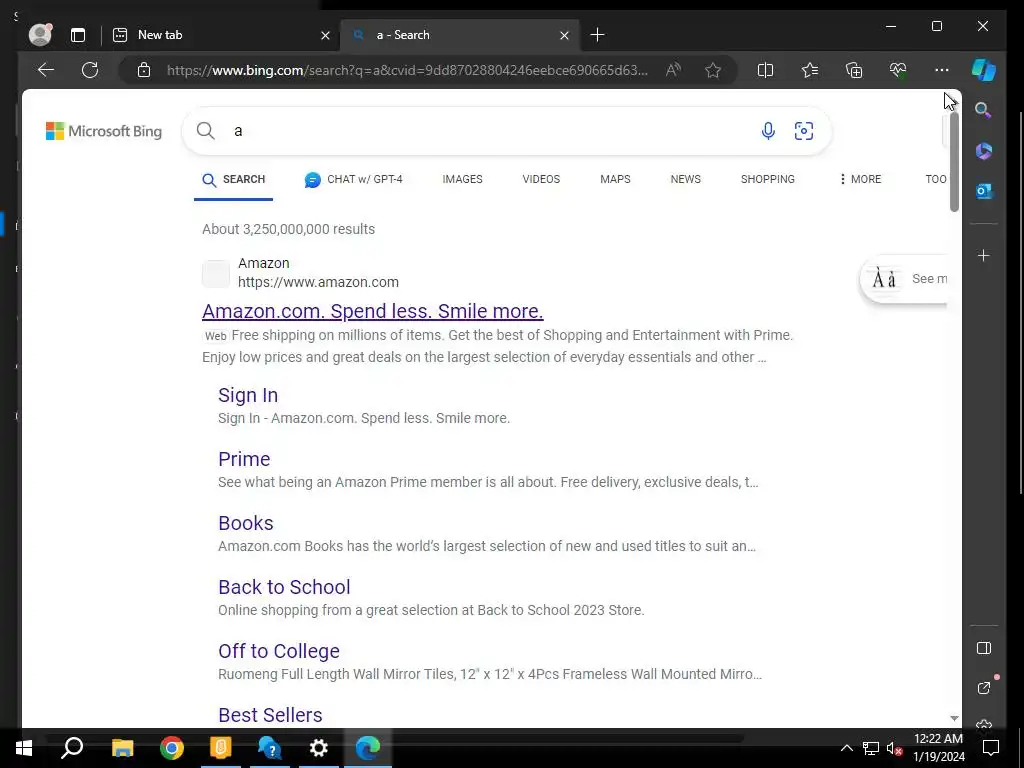View site information lock icon

tap(144, 70)
